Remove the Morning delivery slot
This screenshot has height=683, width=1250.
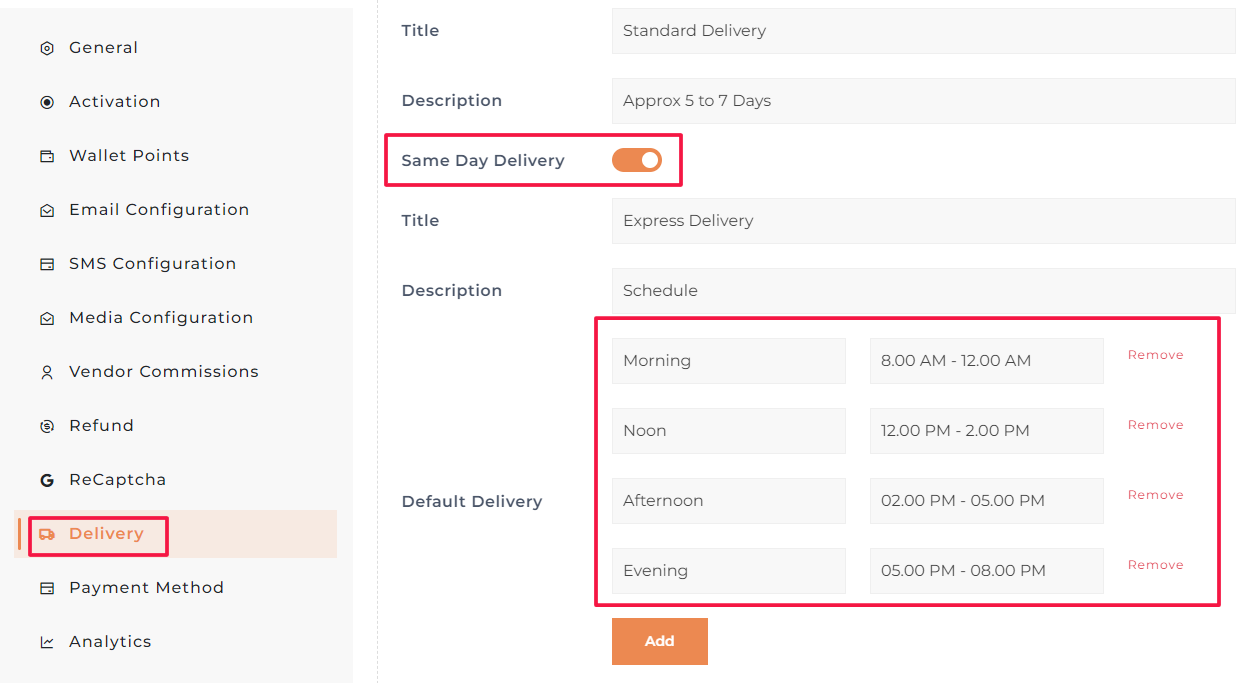tap(1155, 355)
